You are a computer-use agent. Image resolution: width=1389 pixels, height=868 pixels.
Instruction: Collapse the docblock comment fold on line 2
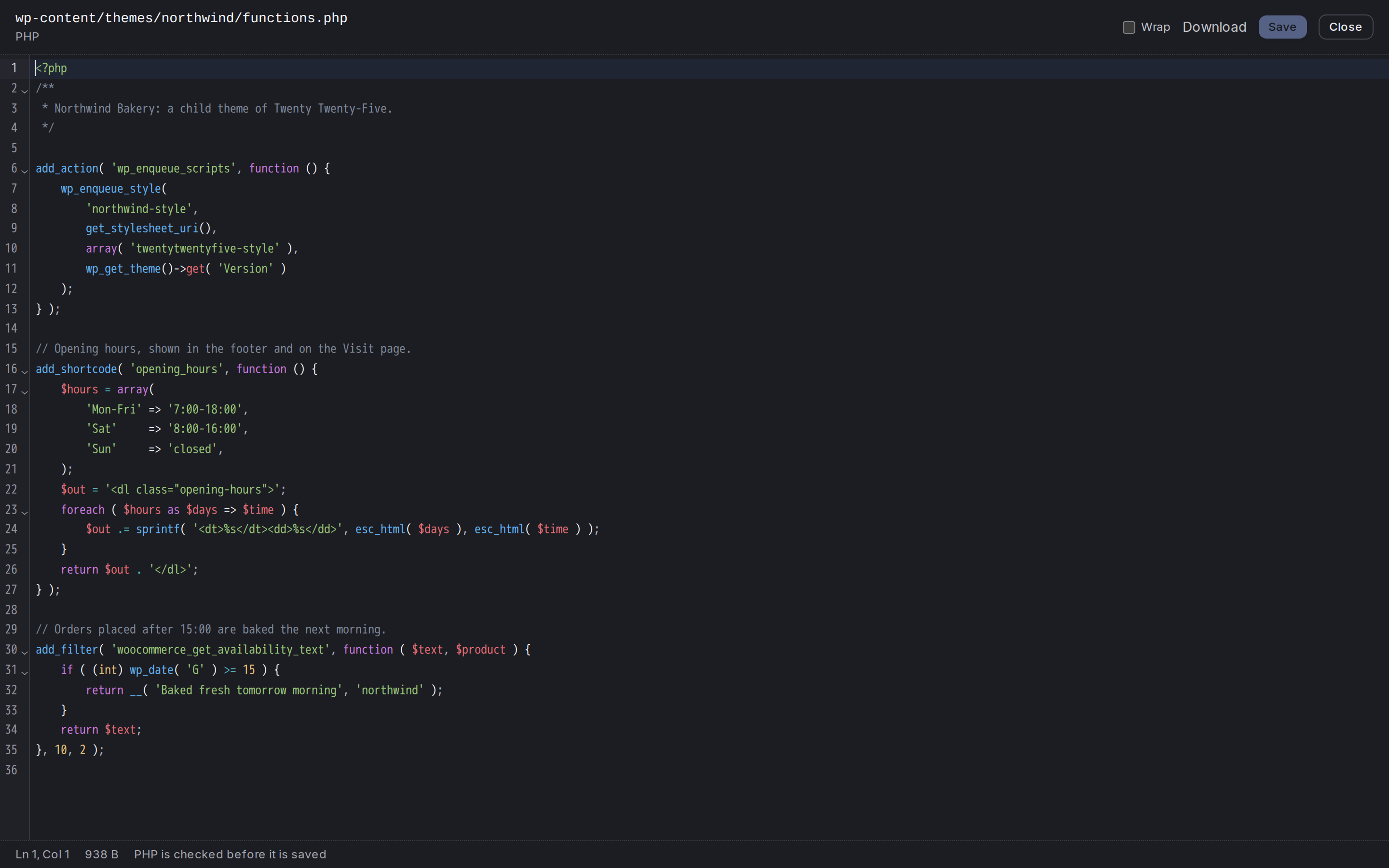pyautogui.click(x=25, y=91)
